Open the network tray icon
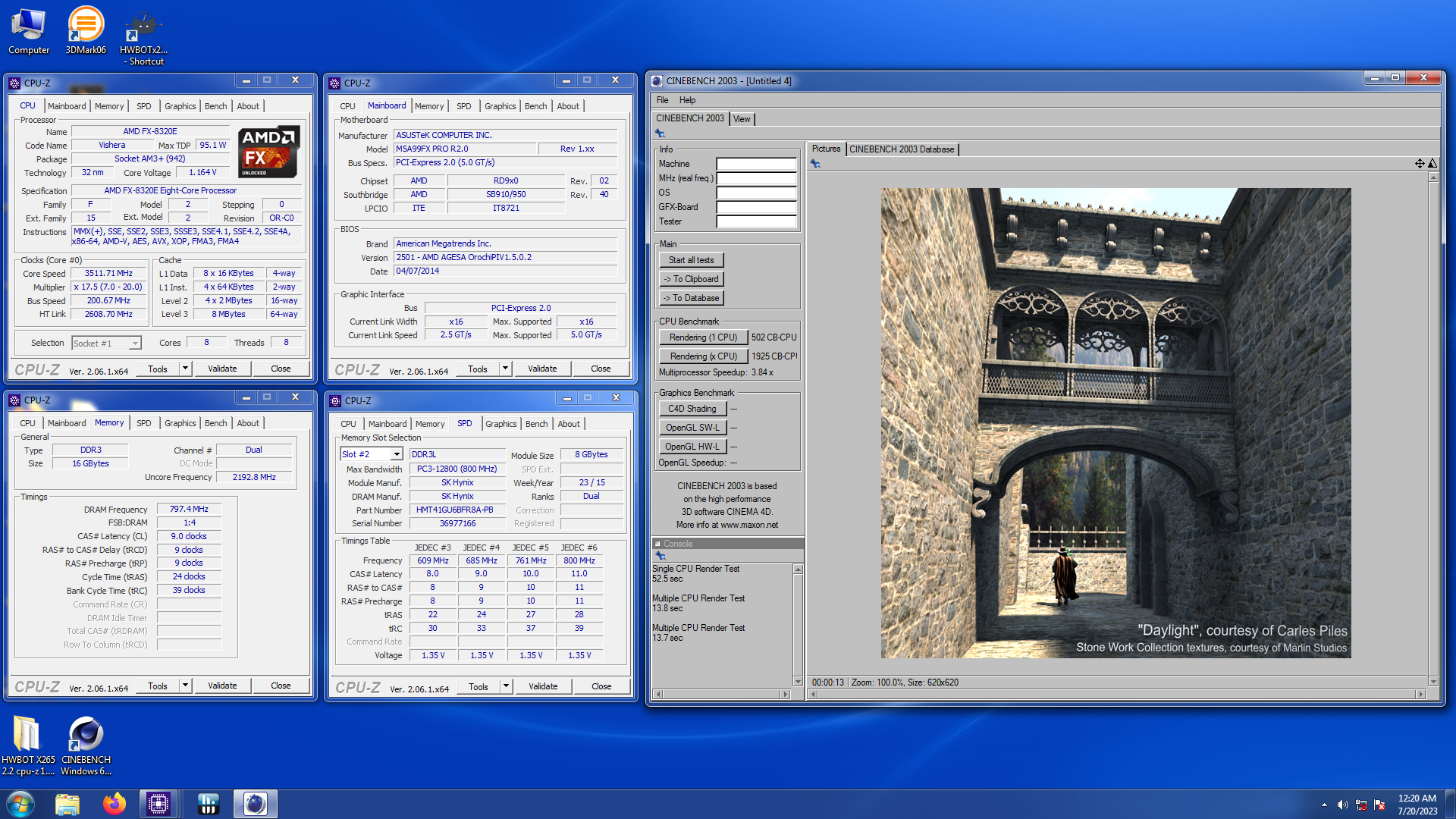 (x=1361, y=805)
